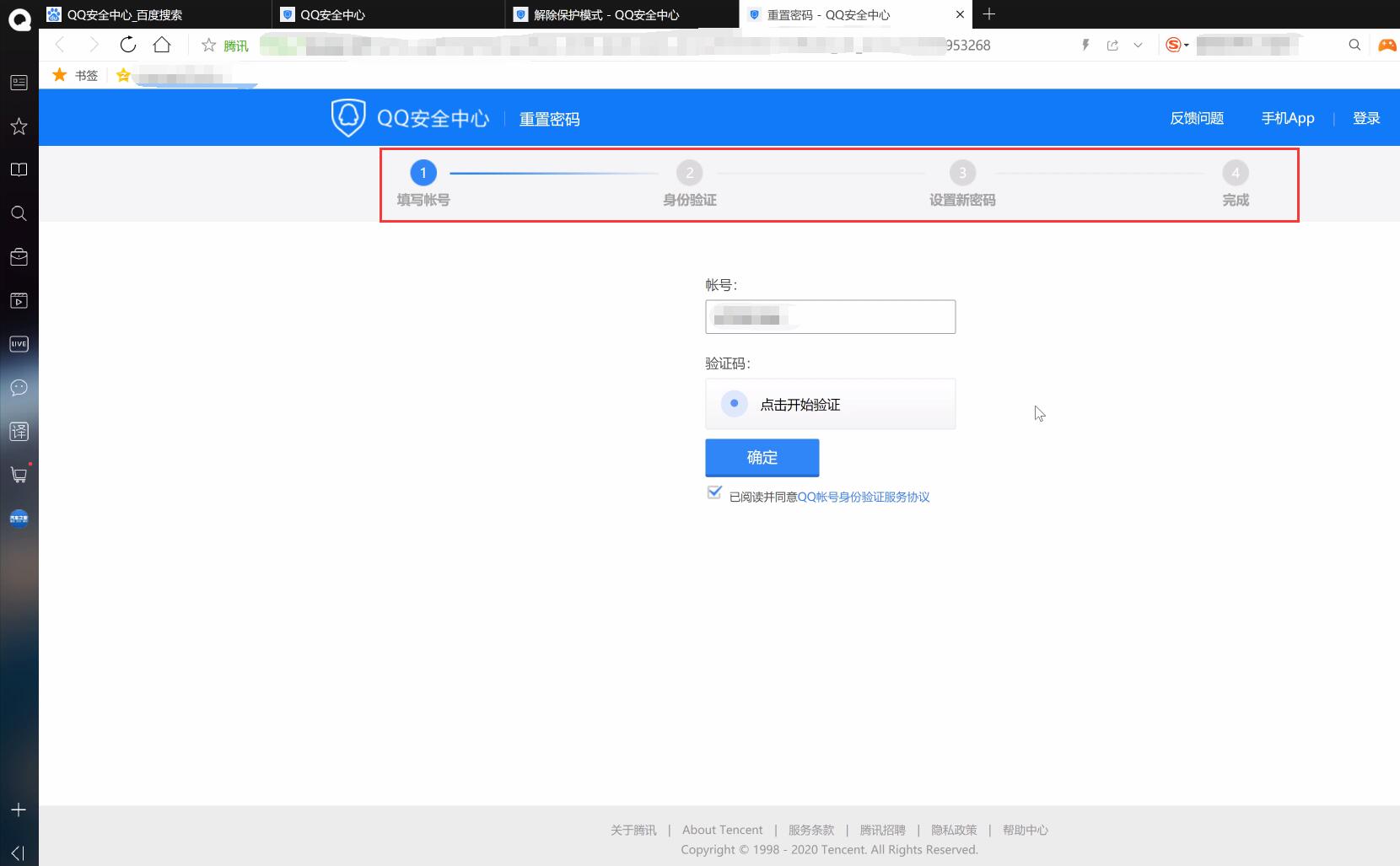
Task: Open the QQ帐号身份验证服务协议 link
Action: tap(864, 497)
